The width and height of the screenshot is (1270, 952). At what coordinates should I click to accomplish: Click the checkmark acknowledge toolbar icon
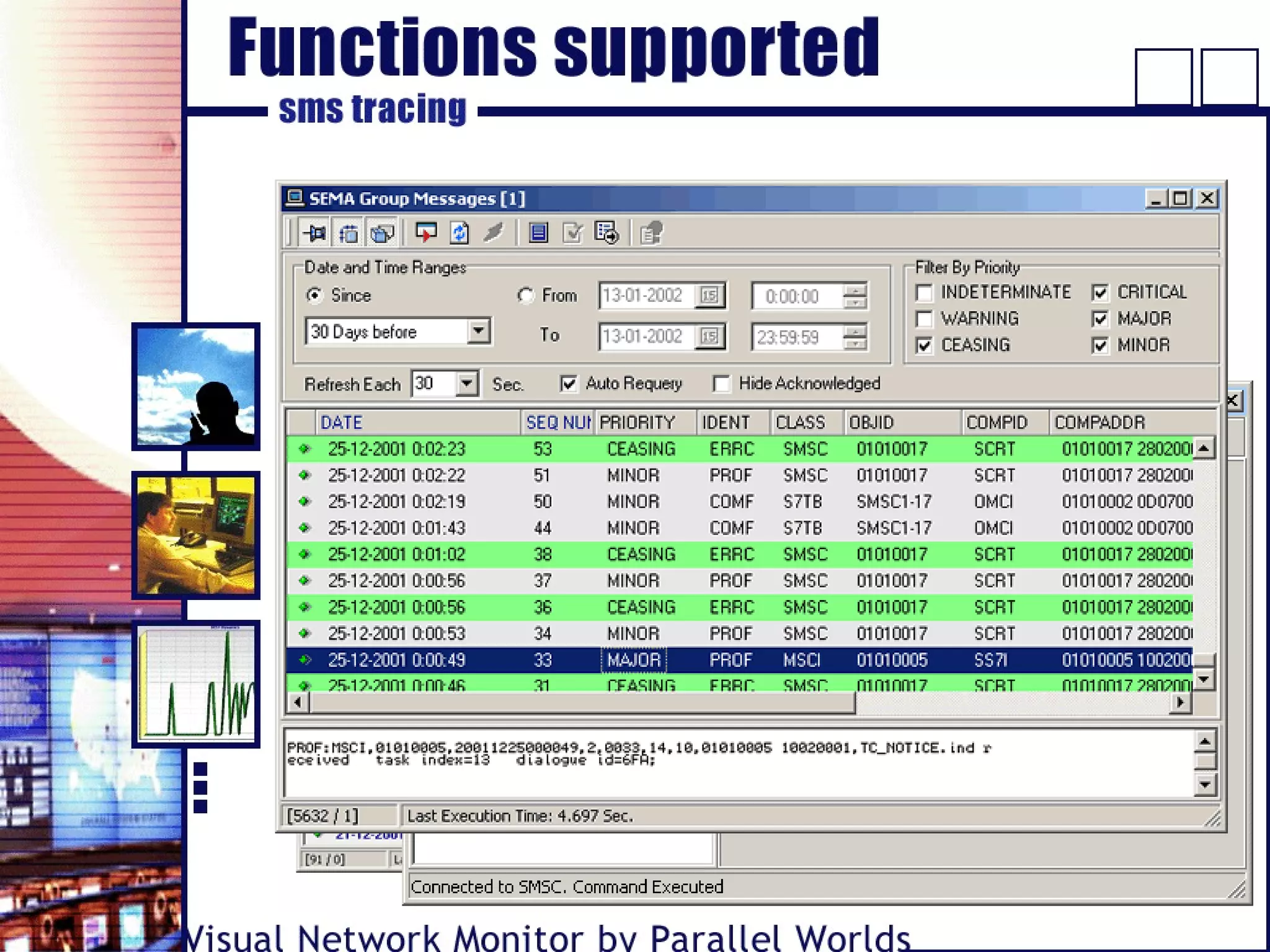coord(572,233)
